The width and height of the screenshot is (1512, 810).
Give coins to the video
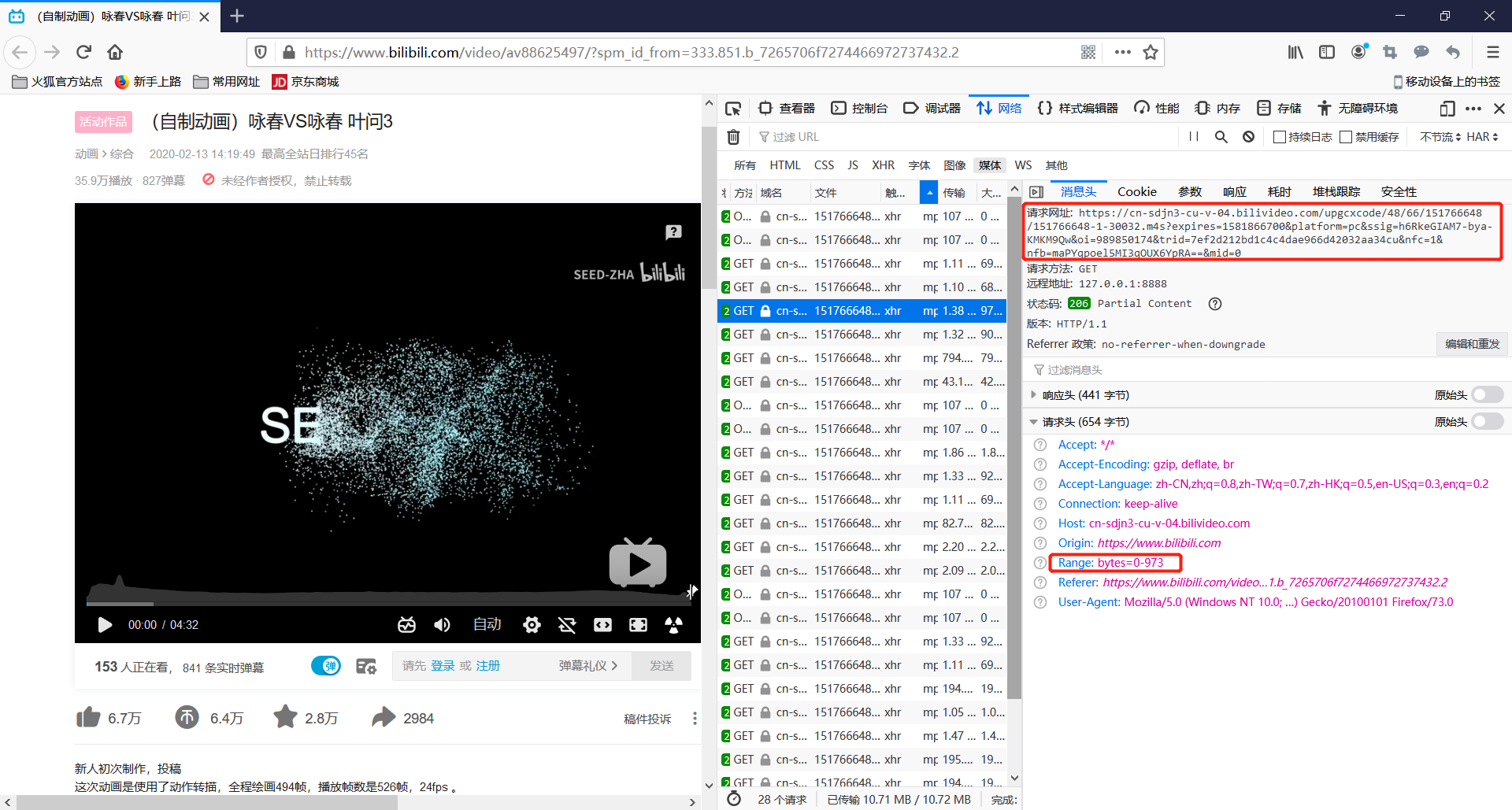point(187,718)
